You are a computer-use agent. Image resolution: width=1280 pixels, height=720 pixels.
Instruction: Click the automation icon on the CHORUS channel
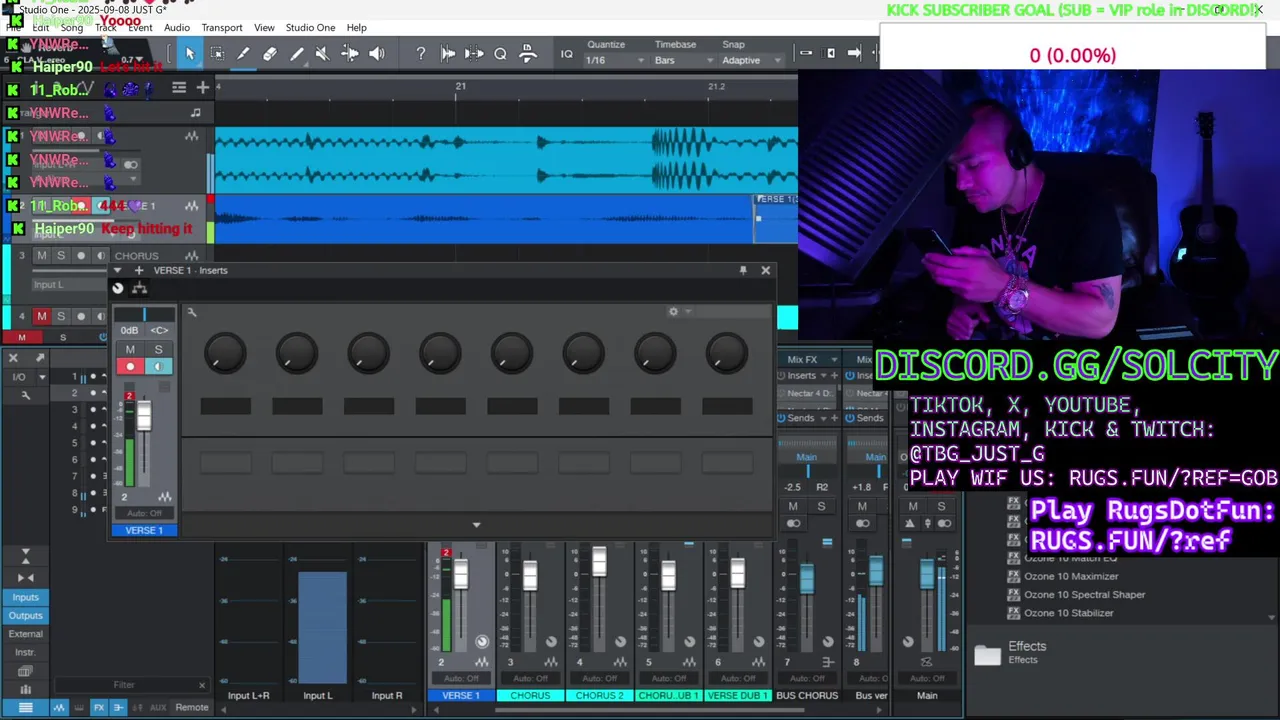click(551, 663)
